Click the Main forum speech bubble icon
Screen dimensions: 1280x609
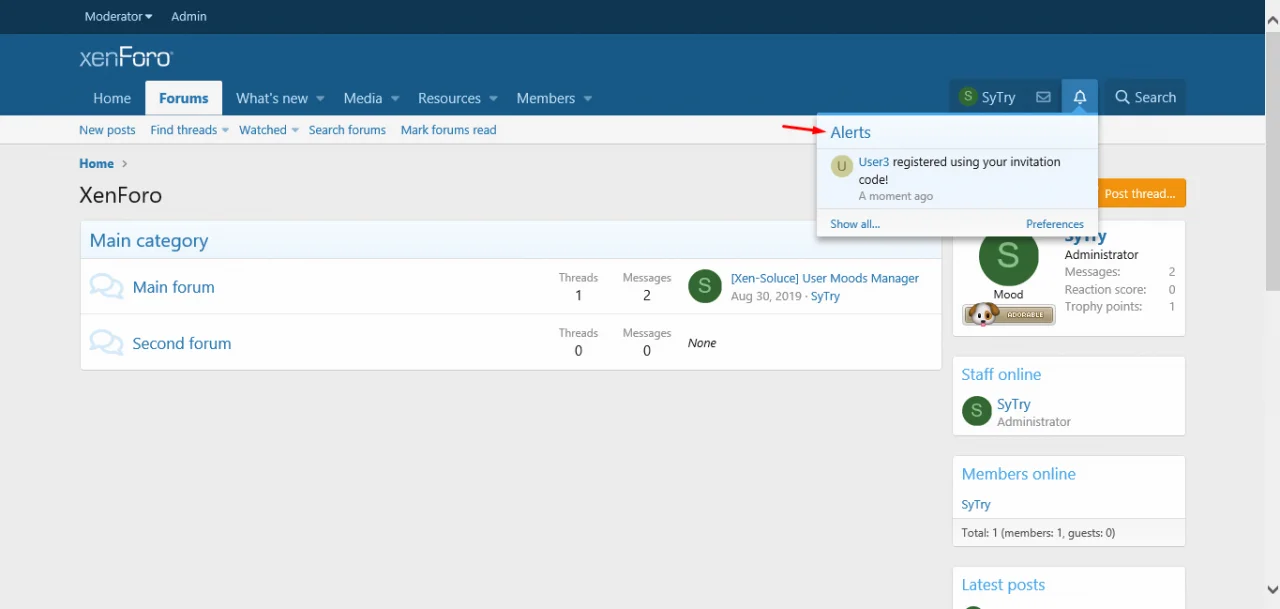106,287
